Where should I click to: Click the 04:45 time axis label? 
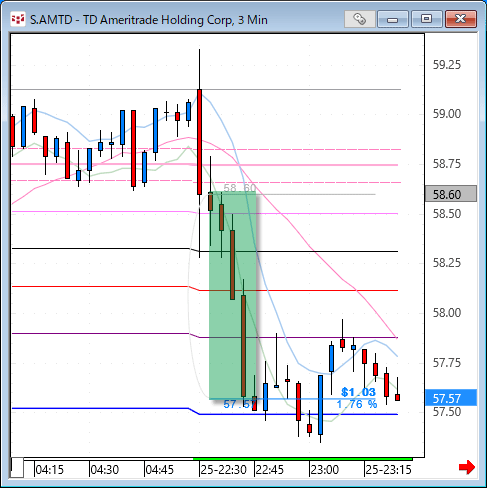pyautogui.click(x=160, y=470)
